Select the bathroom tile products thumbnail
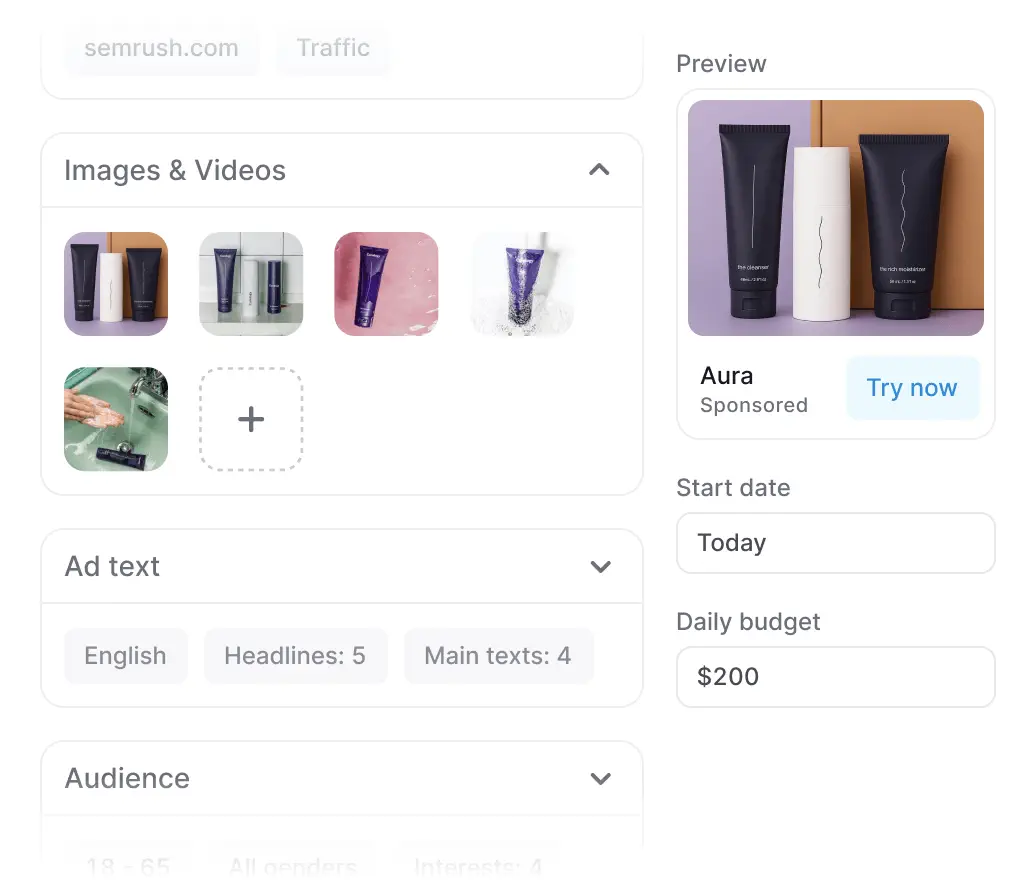The image size is (1036, 880). tap(251, 284)
